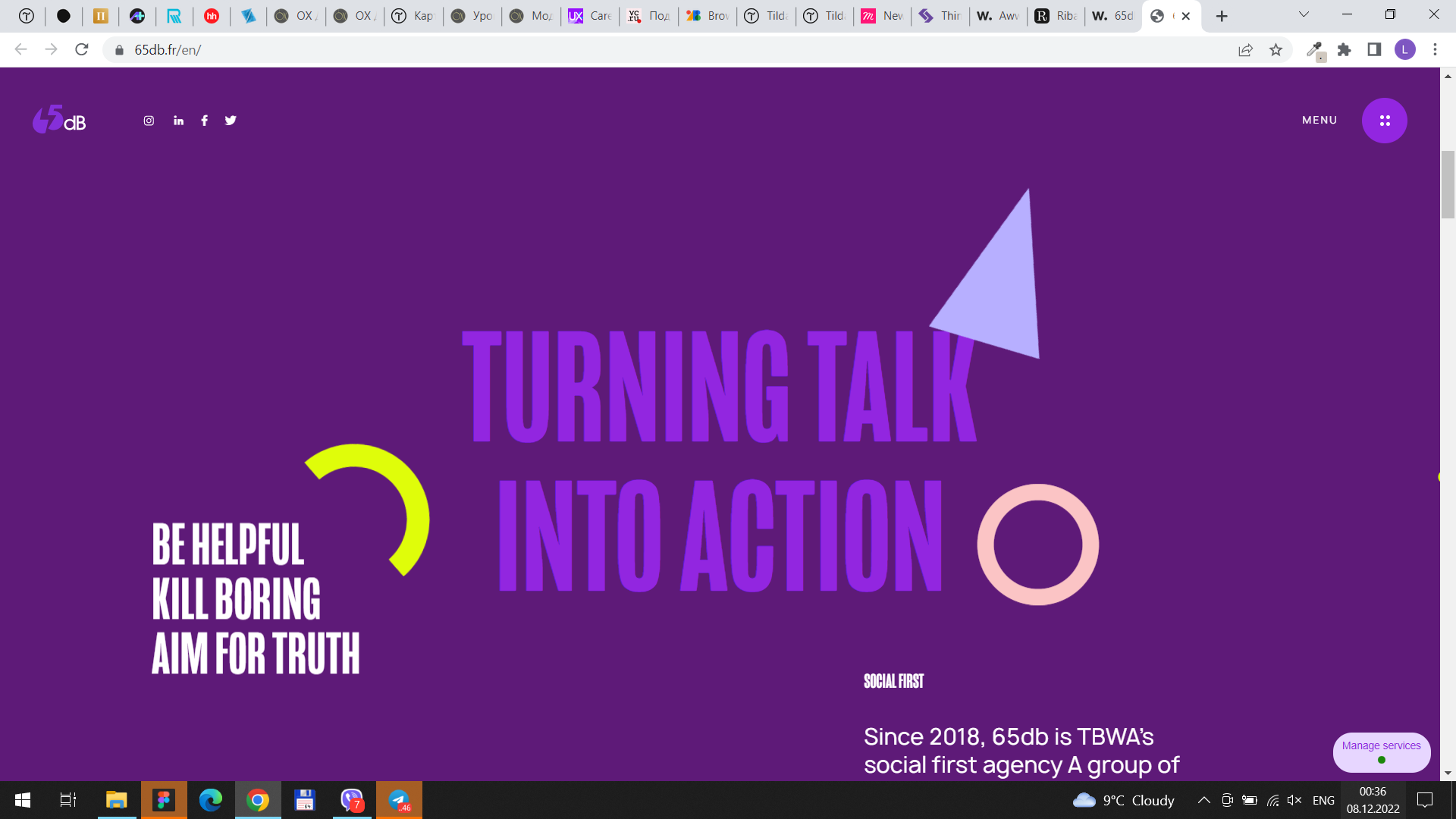Switch to the Awwwards tab

tap(998, 16)
